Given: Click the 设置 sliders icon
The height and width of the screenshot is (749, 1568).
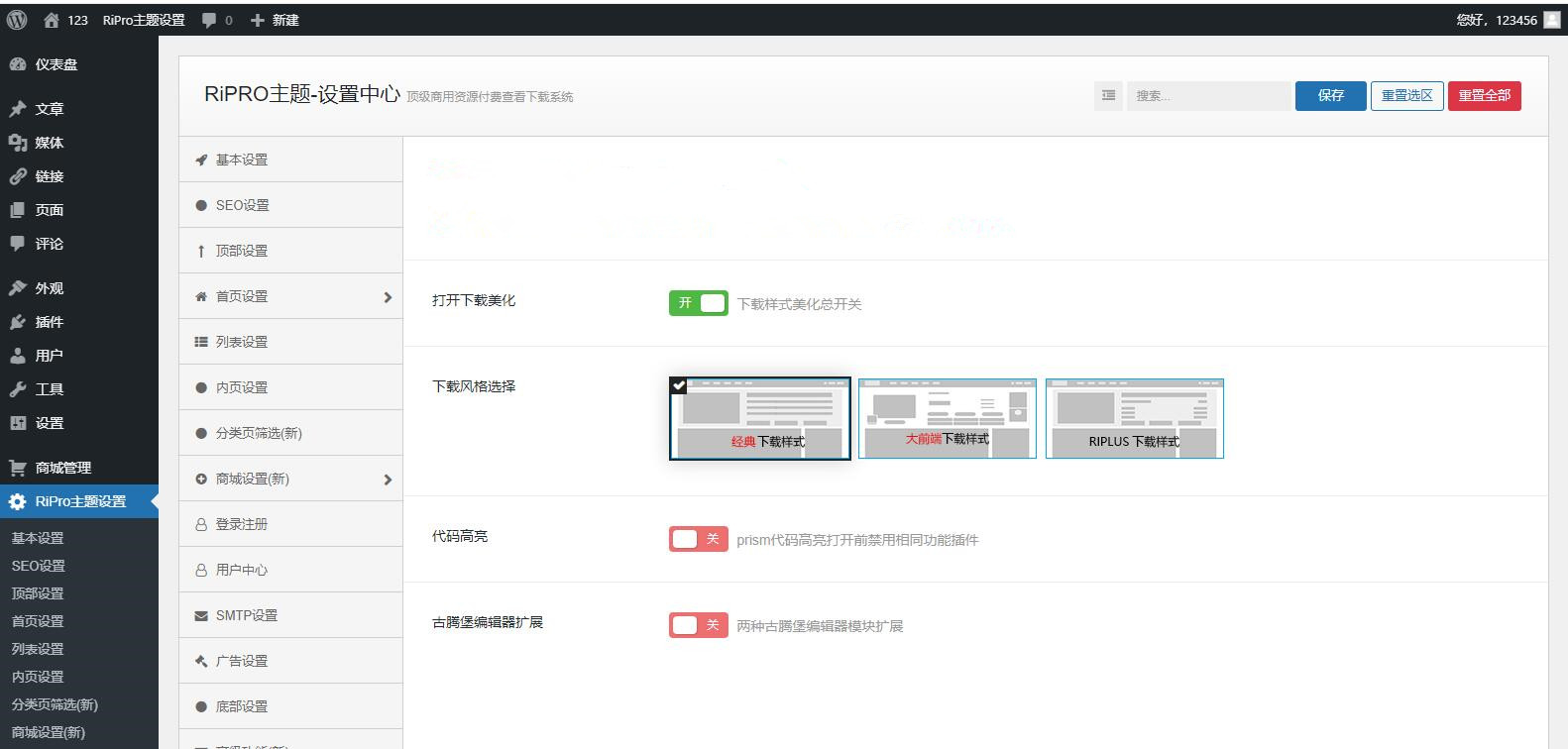Looking at the screenshot, I should click(18, 423).
